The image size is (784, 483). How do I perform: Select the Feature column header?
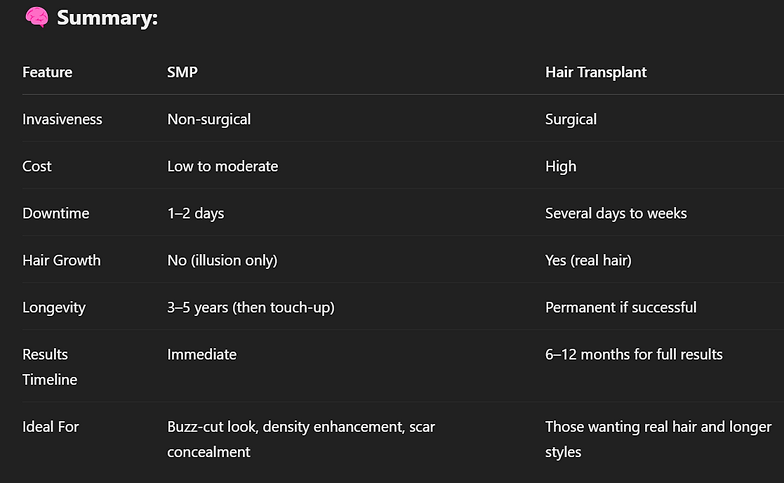pyautogui.click(x=48, y=72)
